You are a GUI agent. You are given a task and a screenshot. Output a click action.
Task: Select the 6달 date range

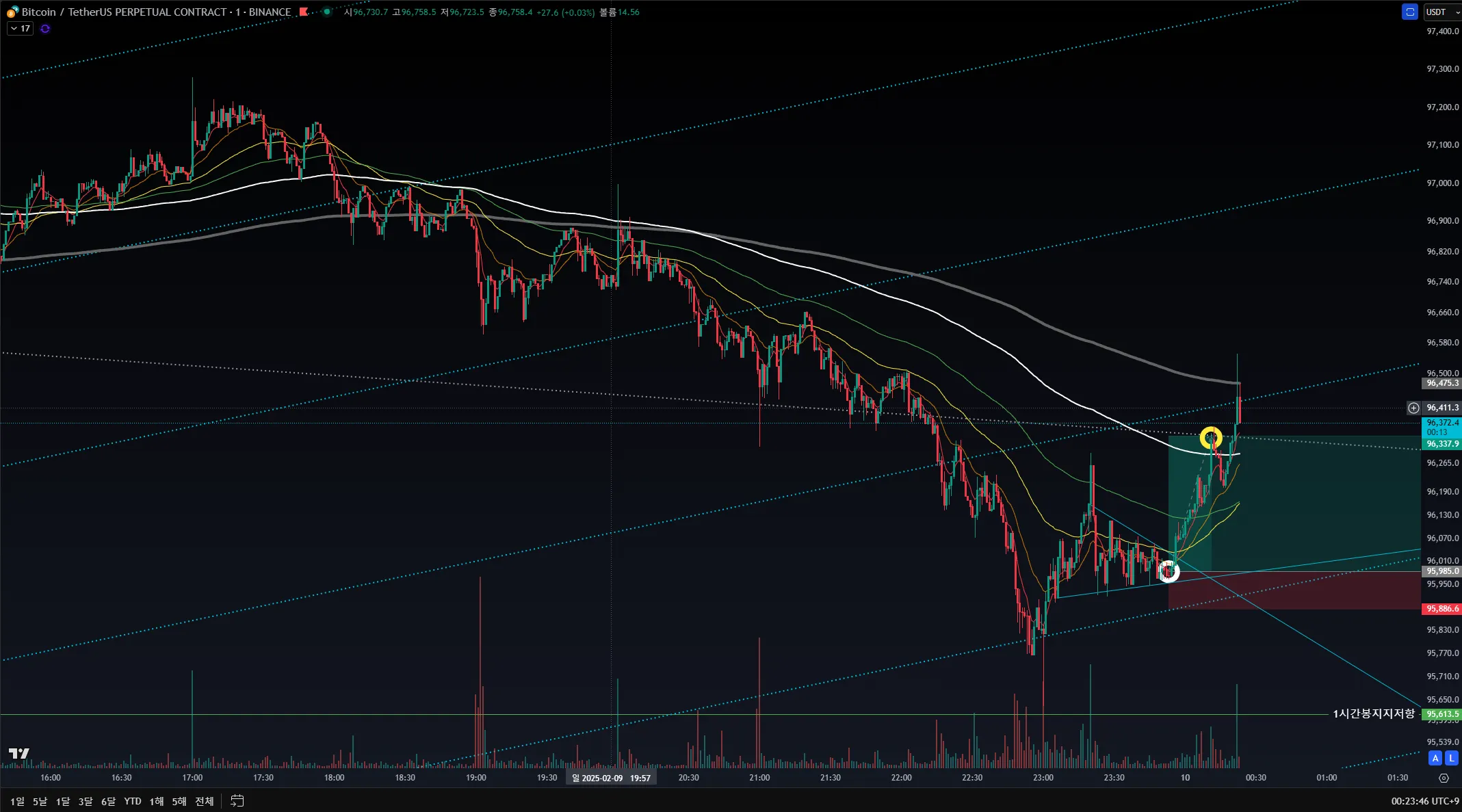pos(108,801)
